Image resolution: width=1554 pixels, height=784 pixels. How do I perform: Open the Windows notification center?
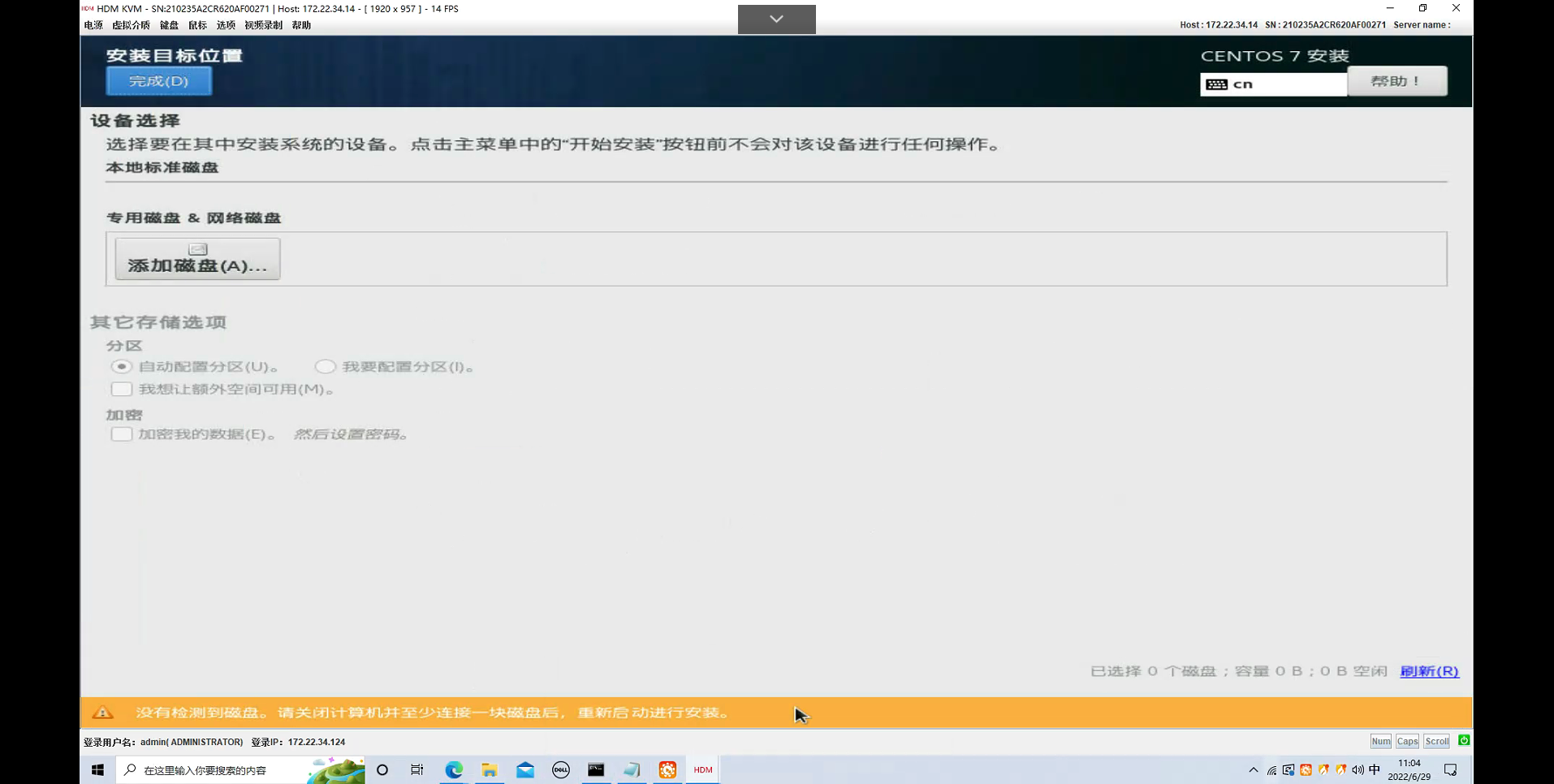(1451, 770)
